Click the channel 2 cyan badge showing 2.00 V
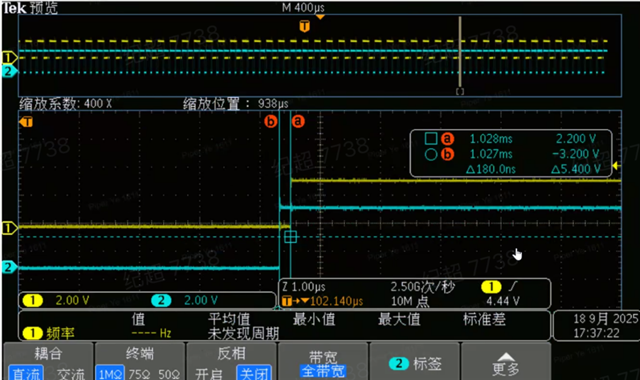This screenshot has width=640, height=380. [x=161, y=301]
